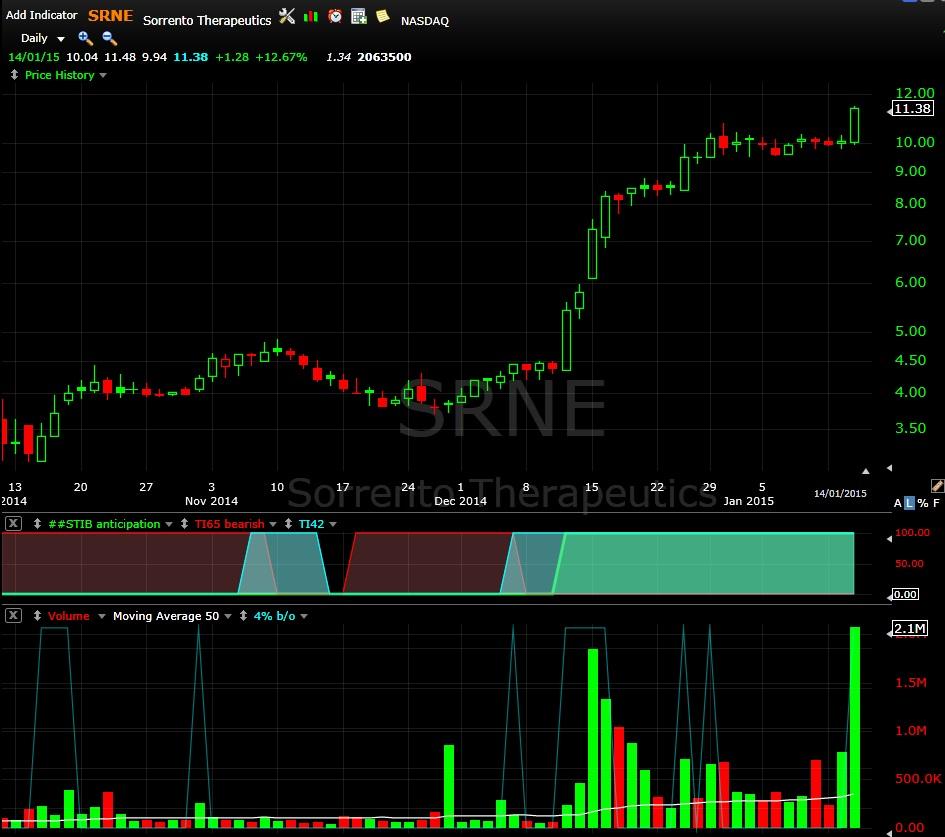This screenshot has height=837, width=945.
Task: Click the ##STIB anticipation label
Action: pyautogui.click(x=104, y=524)
